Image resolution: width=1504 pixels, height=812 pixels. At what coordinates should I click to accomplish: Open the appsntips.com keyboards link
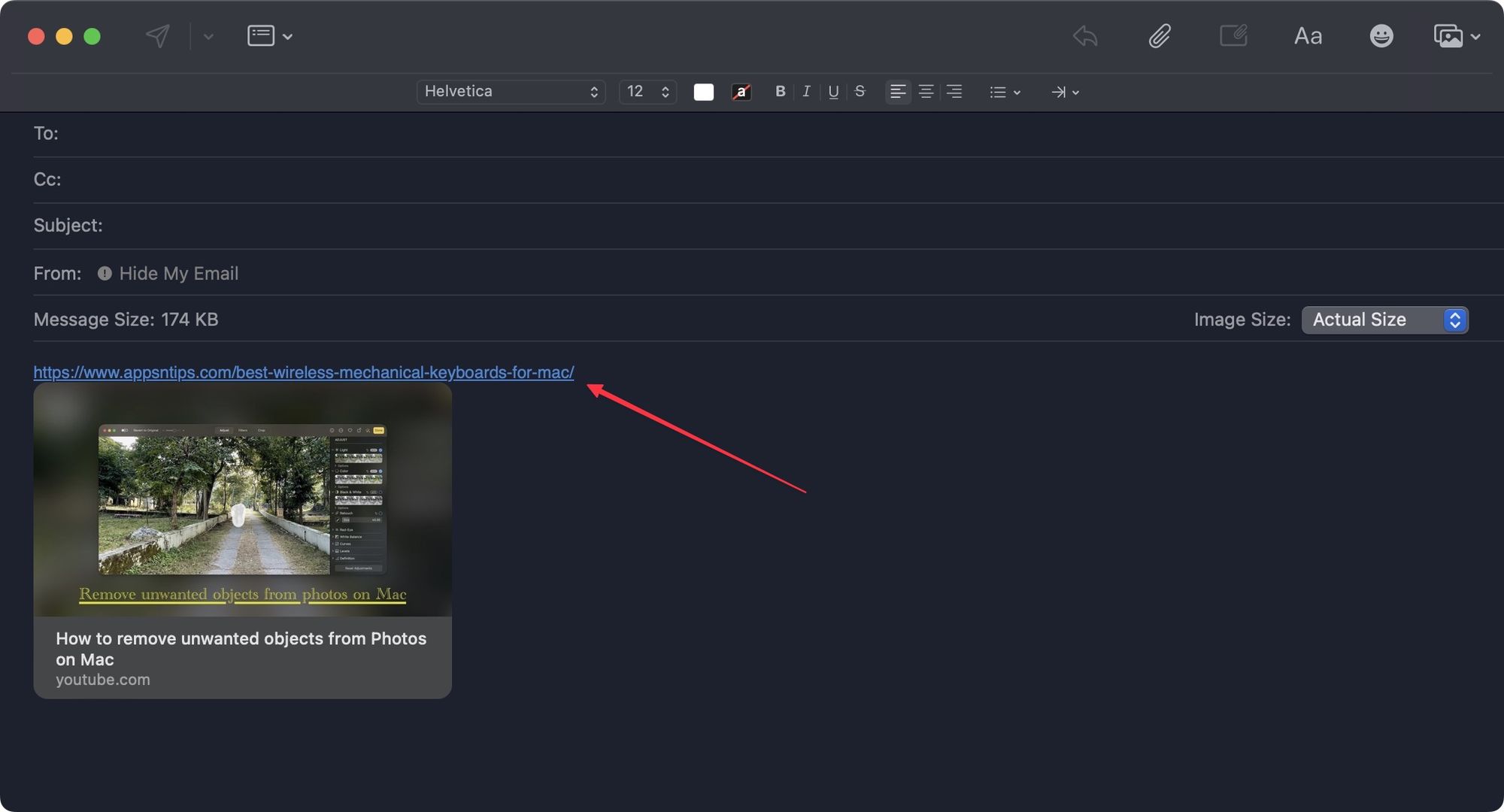click(x=304, y=372)
